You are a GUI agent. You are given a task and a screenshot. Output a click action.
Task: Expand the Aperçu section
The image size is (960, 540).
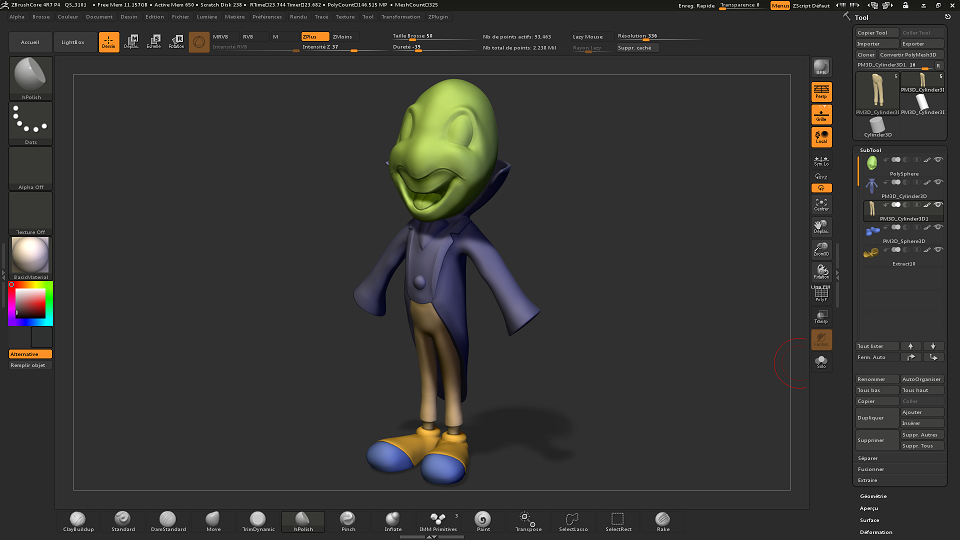[869, 508]
